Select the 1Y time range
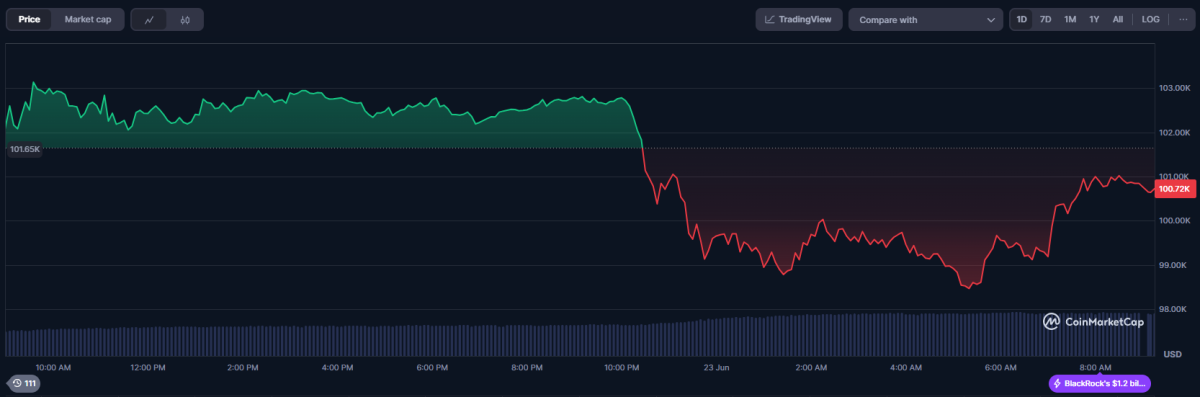Image resolution: width=1200 pixels, height=397 pixels. (x=1094, y=19)
